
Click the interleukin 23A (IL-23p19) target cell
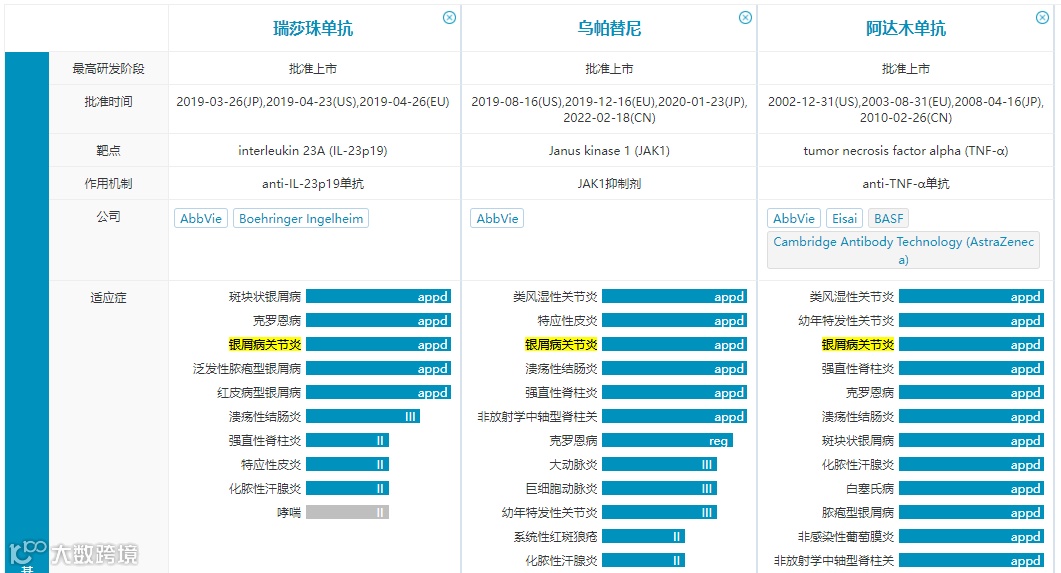[313, 150]
